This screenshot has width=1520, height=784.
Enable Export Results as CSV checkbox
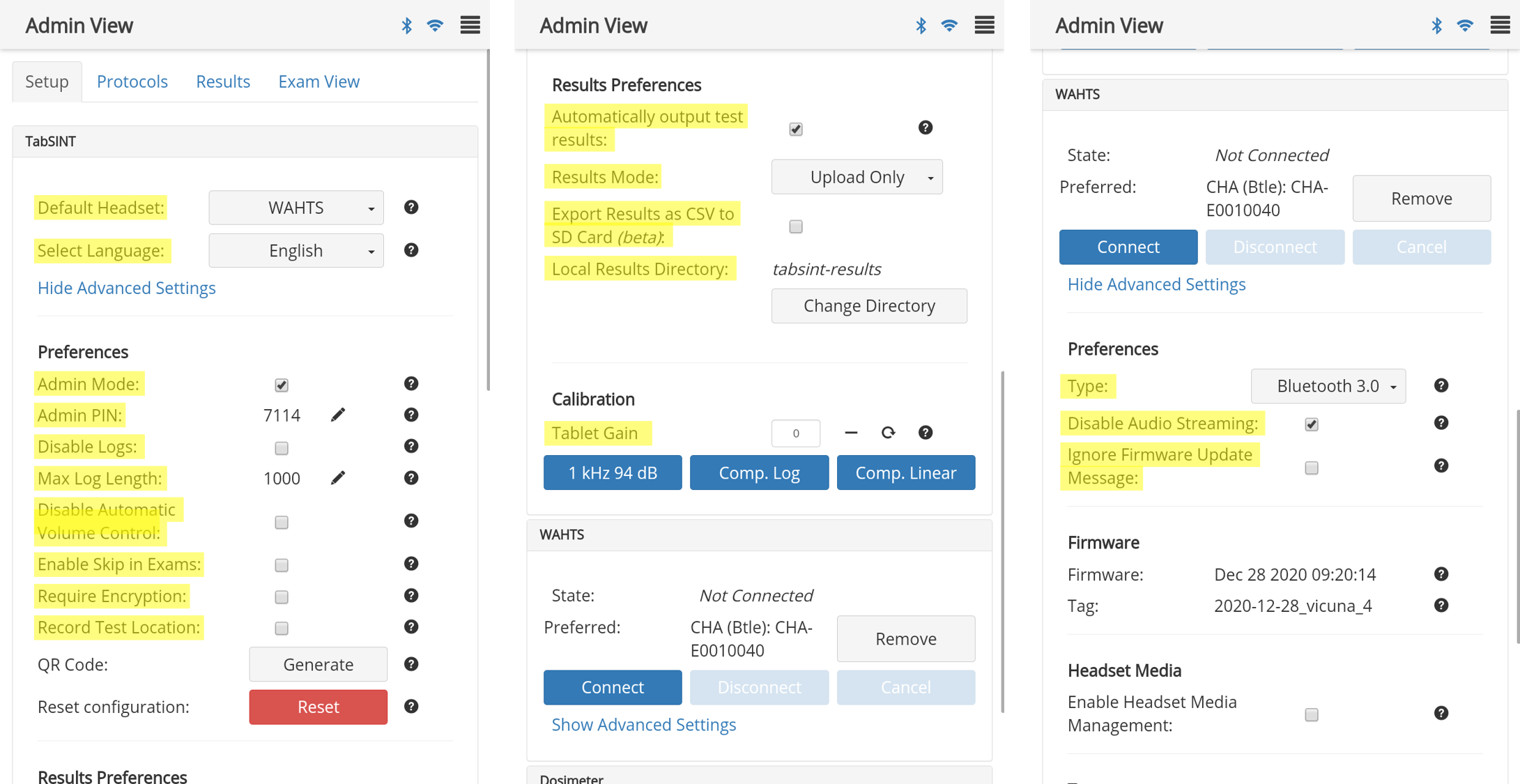pos(796,226)
